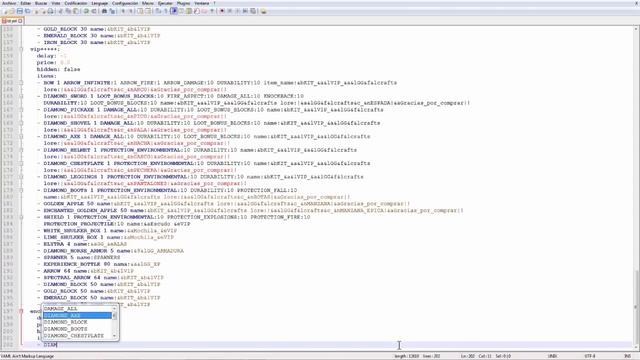Click the Copy toolbar icon
This screenshot has height=360, width=640.
point(68,11)
